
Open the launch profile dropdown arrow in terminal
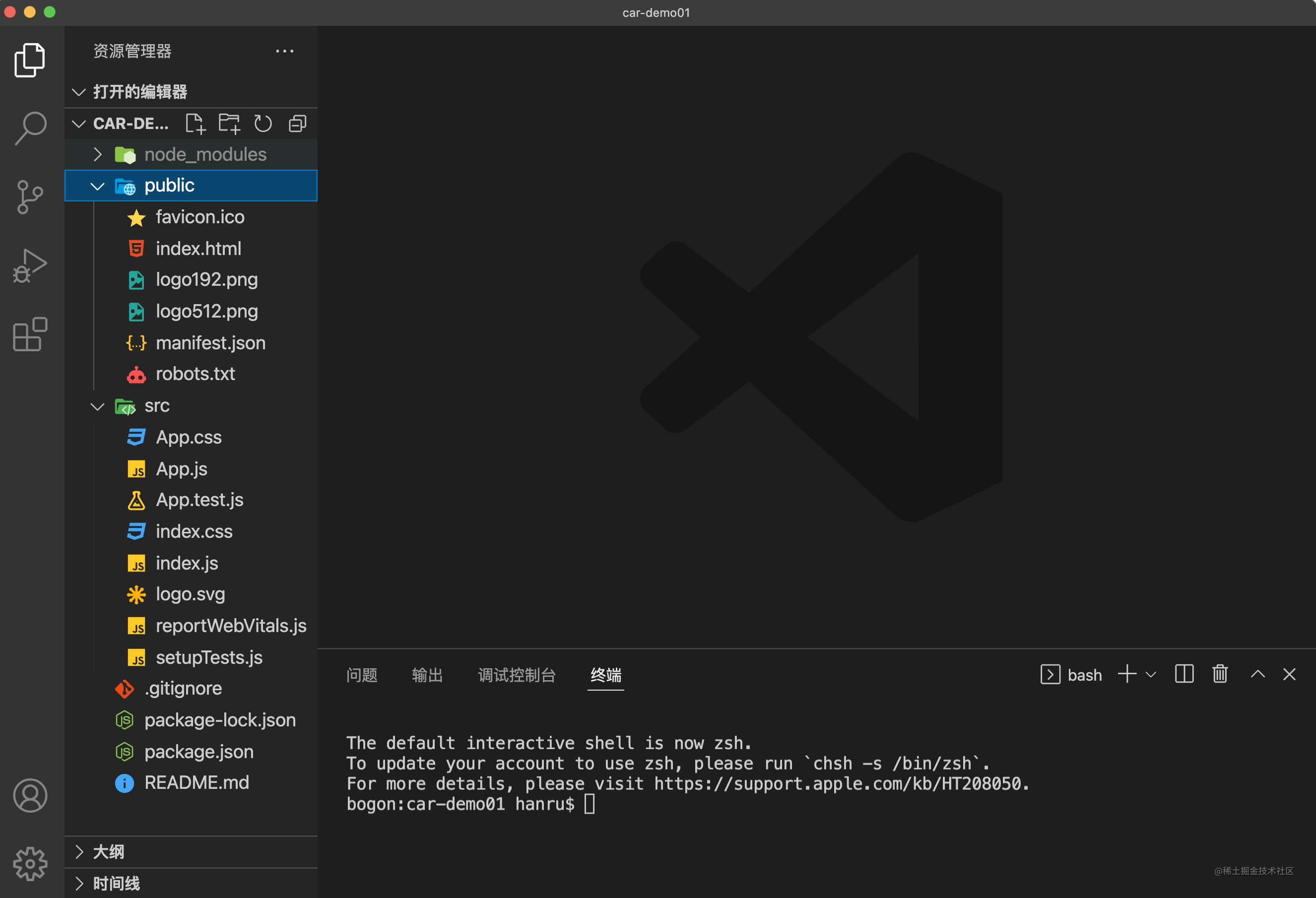(1151, 675)
